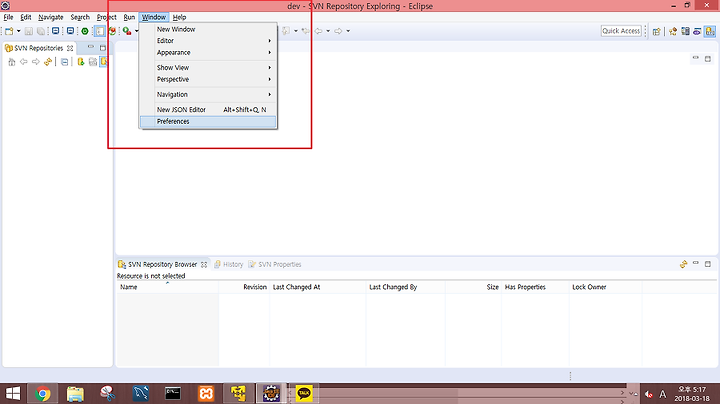Expand the Editor submenu
Screen dimensions: 720x404
tap(208, 40)
